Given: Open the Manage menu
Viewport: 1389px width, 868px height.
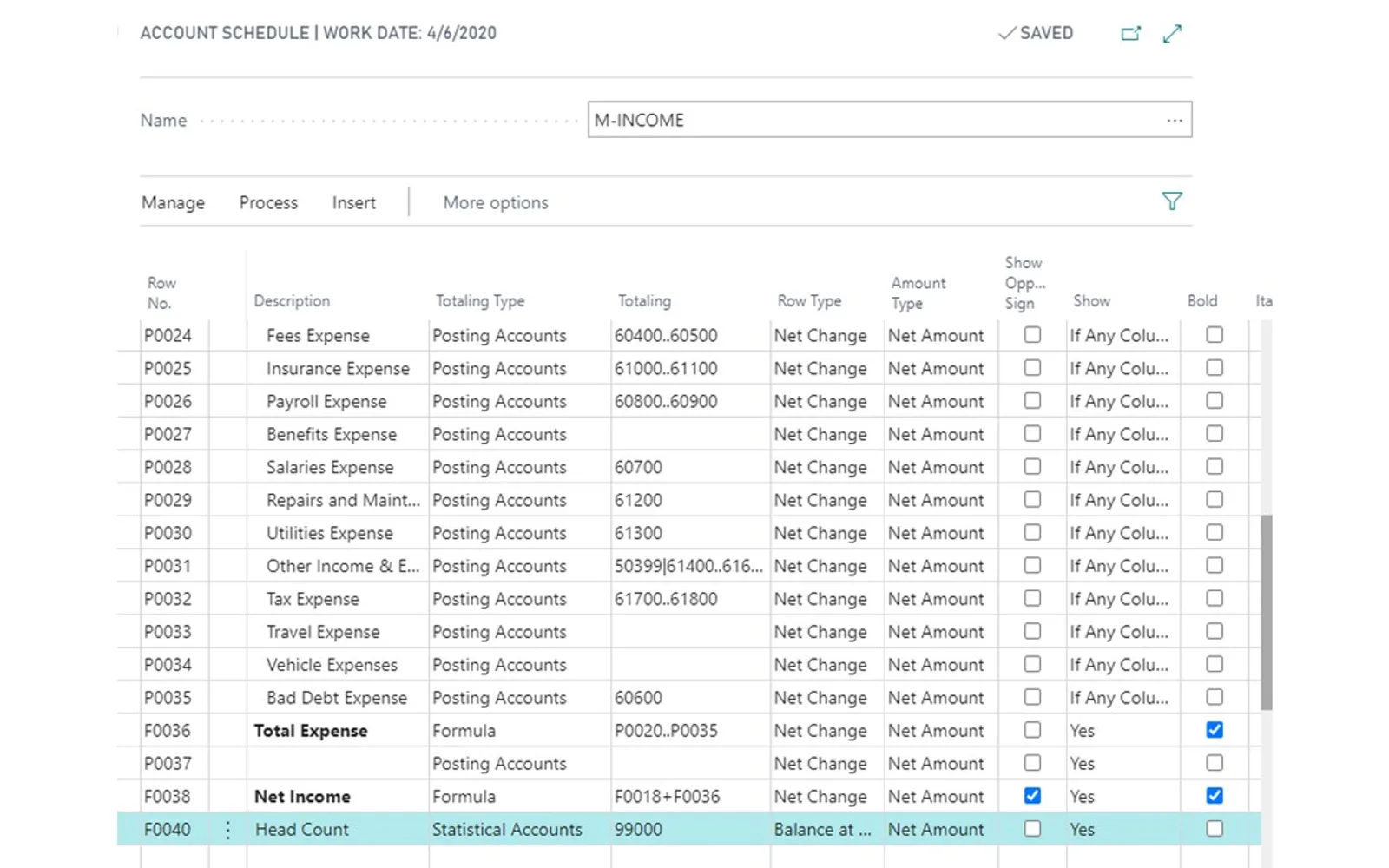Looking at the screenshot, I should pyautogui.click(x=174, y=202).
